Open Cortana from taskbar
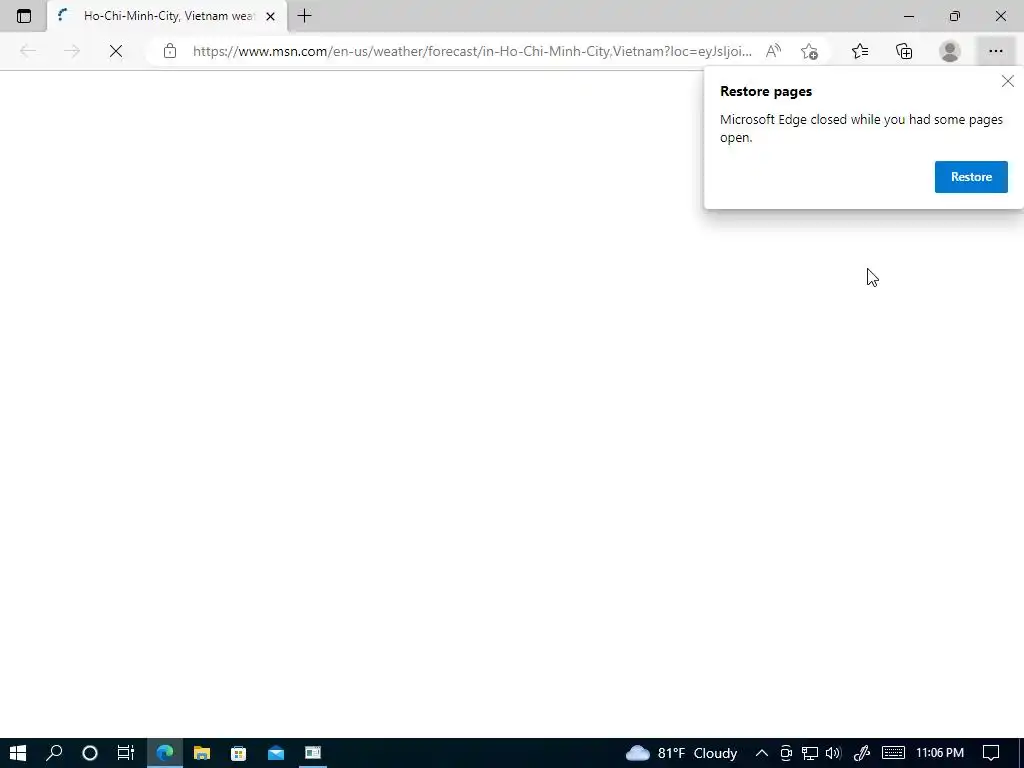This screenshot has height=768, width=1024. [90, 753]
